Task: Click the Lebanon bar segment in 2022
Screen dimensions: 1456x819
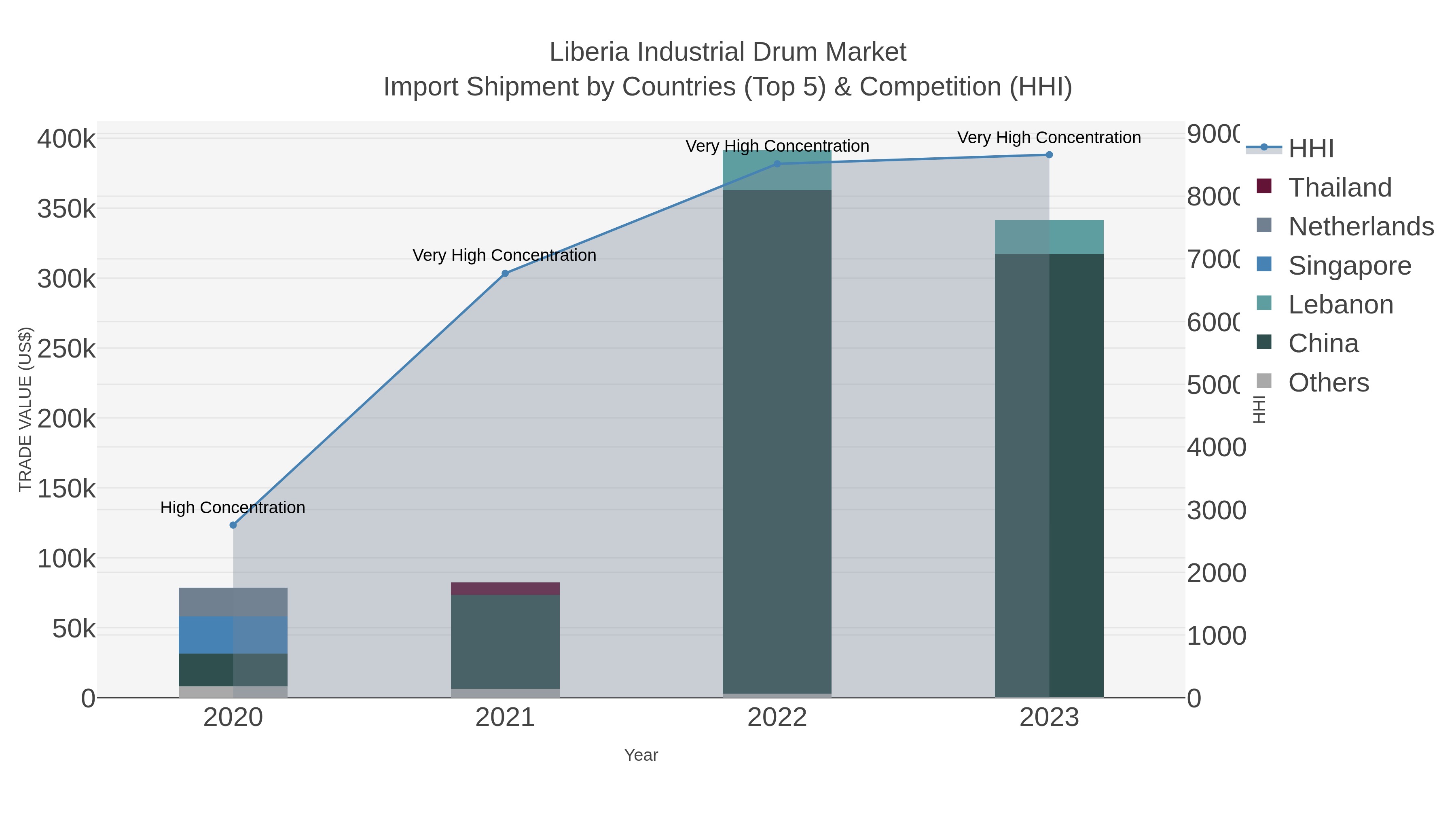Action: pos(777,171)
